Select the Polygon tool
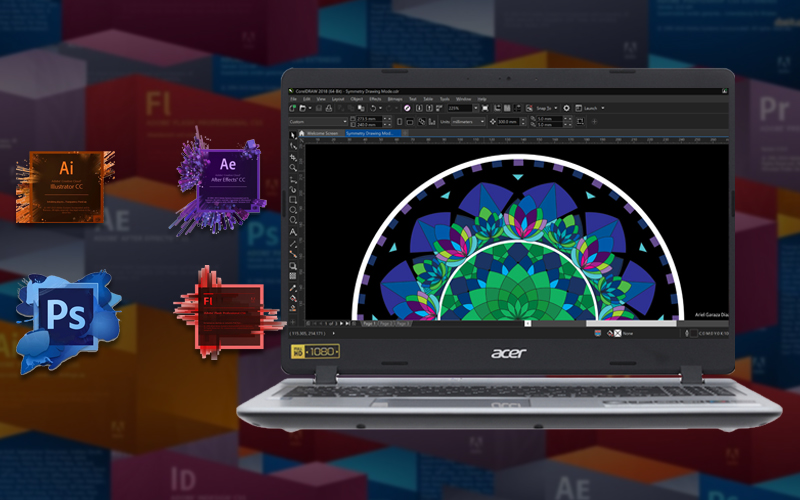Screen dimensions: 800x500 [x=293, y=220]
